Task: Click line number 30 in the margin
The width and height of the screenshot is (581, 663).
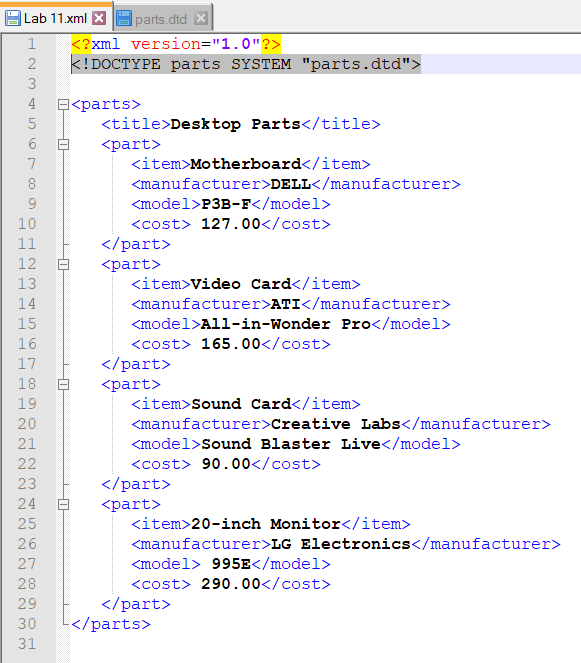Action: pos(27,624)
